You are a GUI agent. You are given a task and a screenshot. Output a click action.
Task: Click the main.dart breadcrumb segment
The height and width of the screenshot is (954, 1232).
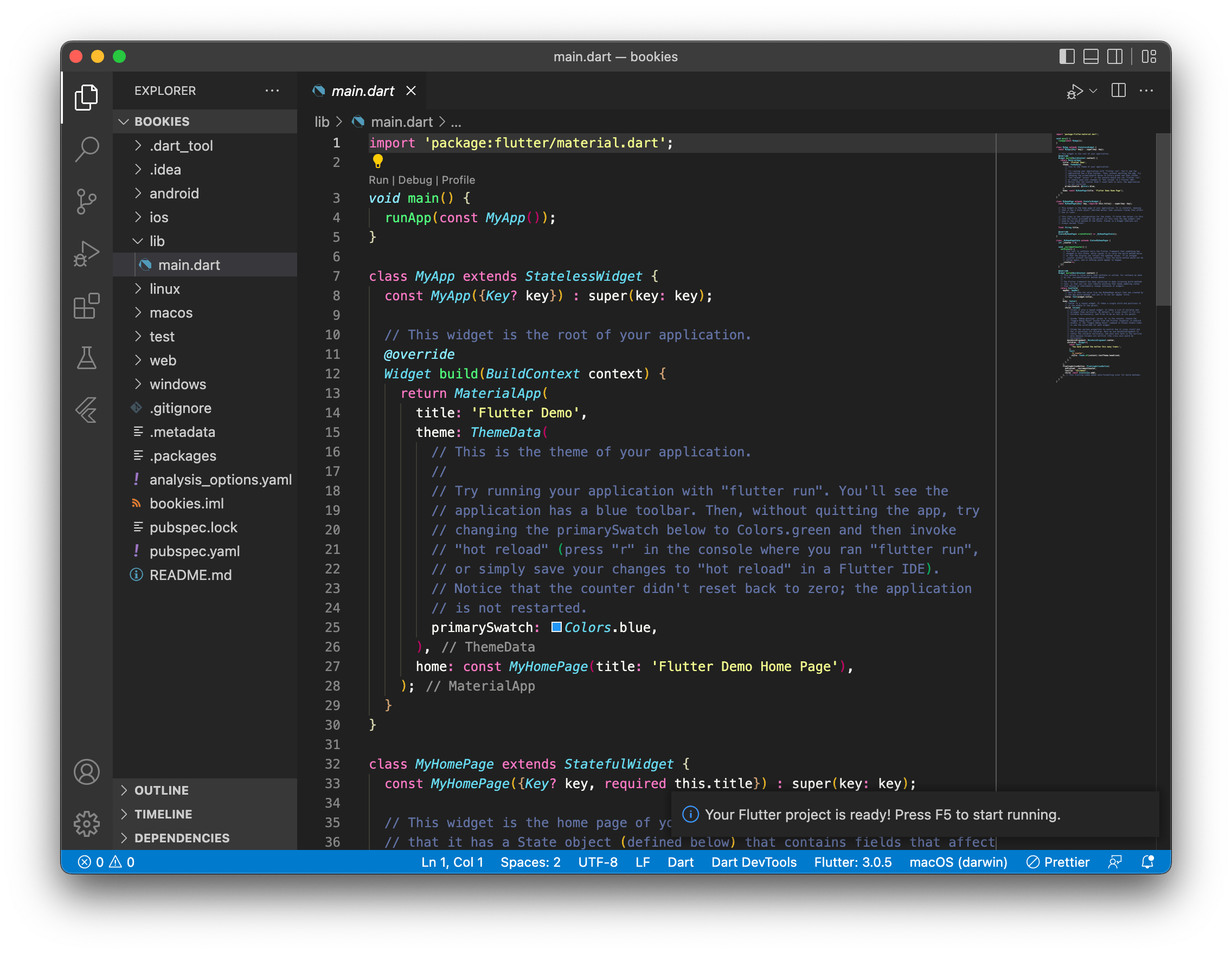click(x=402, y=122)
